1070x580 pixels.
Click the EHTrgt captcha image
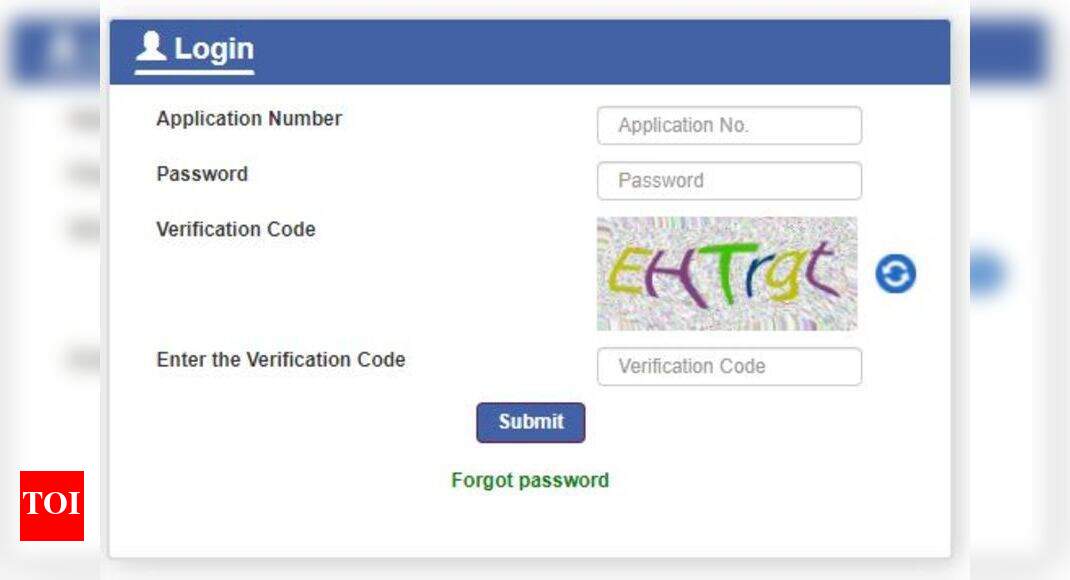[727, 274]
